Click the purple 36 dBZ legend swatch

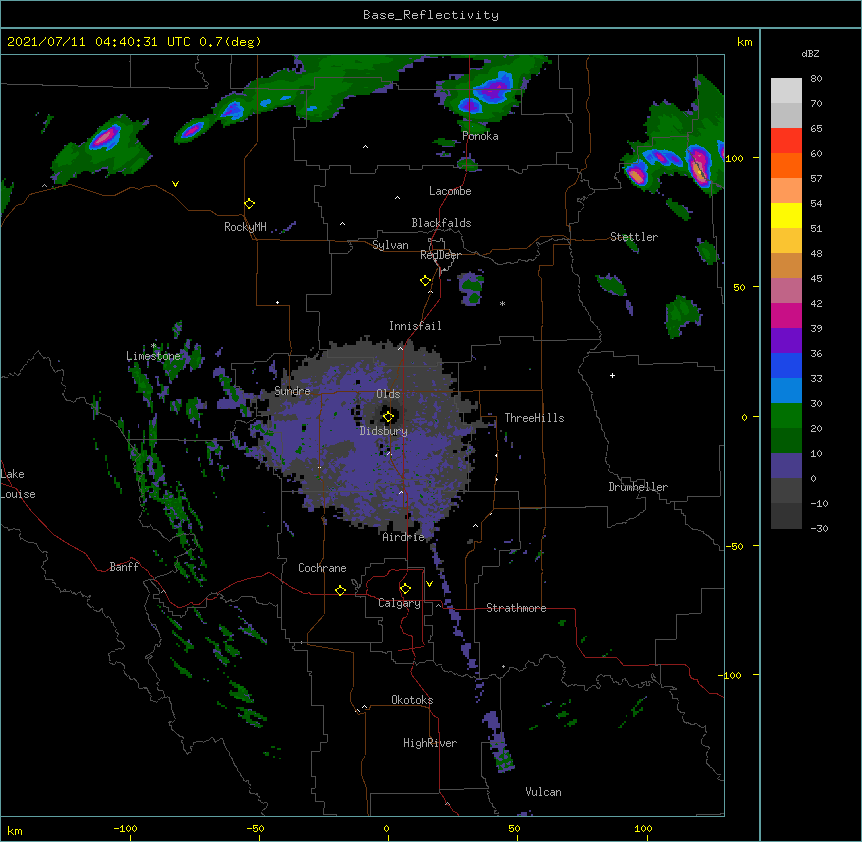coord(786,341)
